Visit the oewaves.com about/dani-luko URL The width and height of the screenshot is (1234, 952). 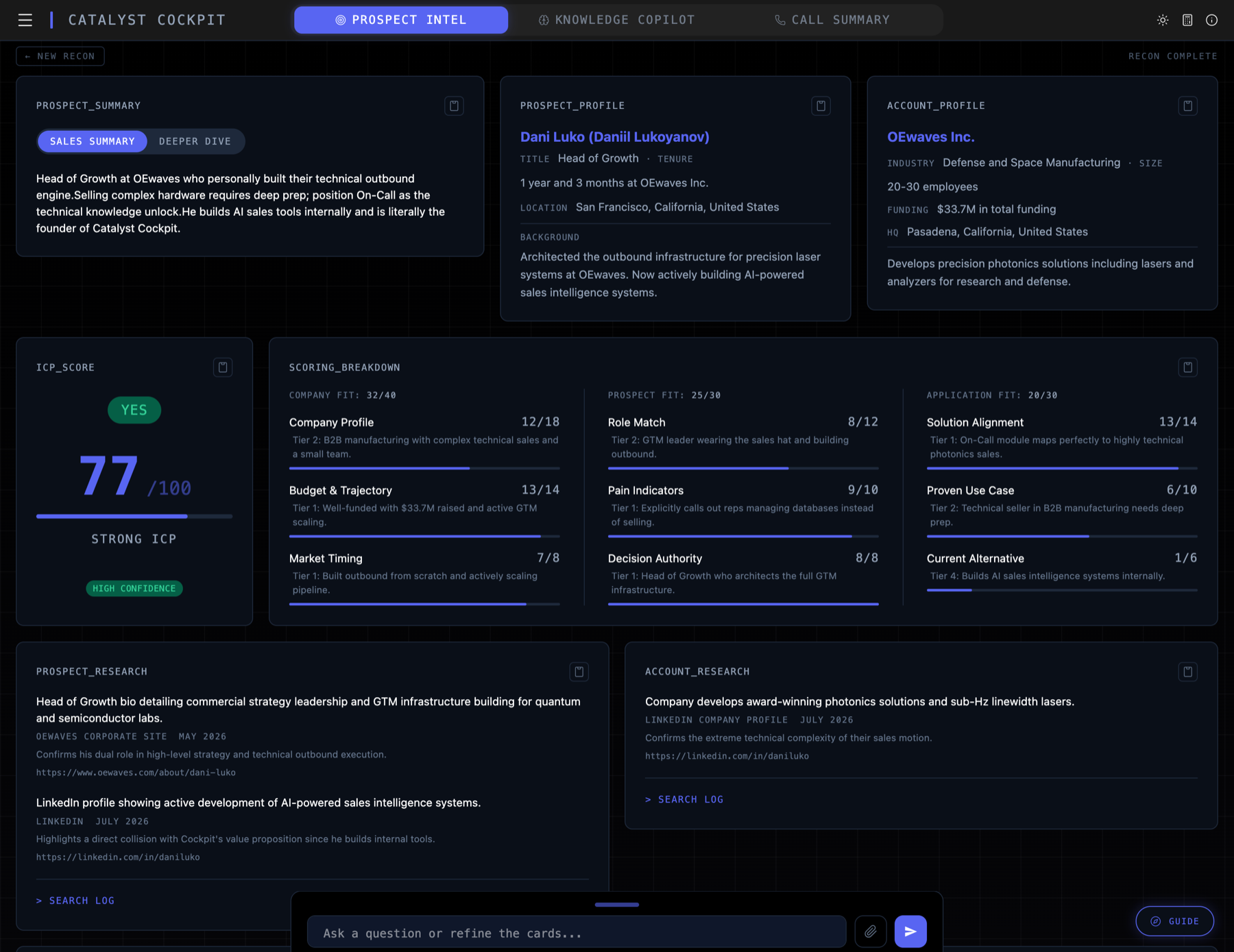point(136,772)
